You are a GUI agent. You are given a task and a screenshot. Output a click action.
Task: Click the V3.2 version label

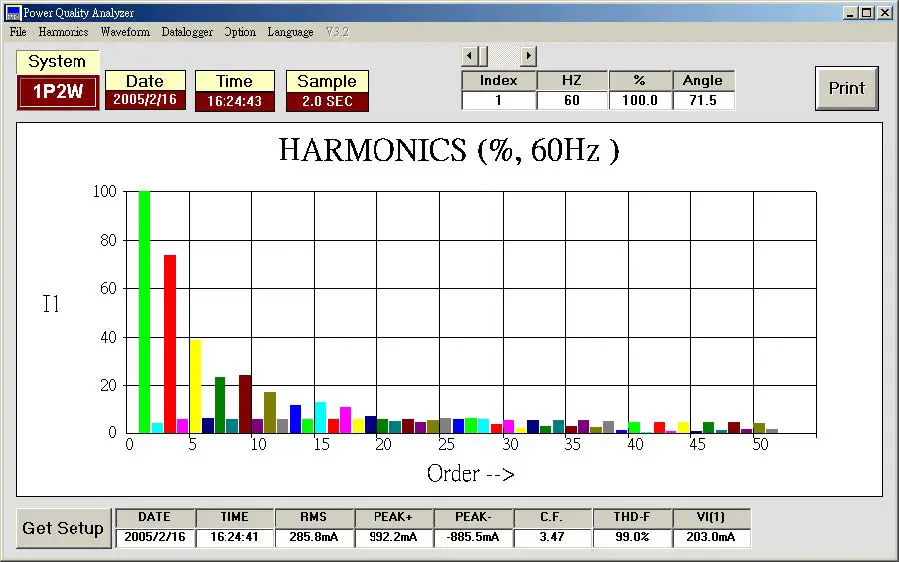pos(337,32)
